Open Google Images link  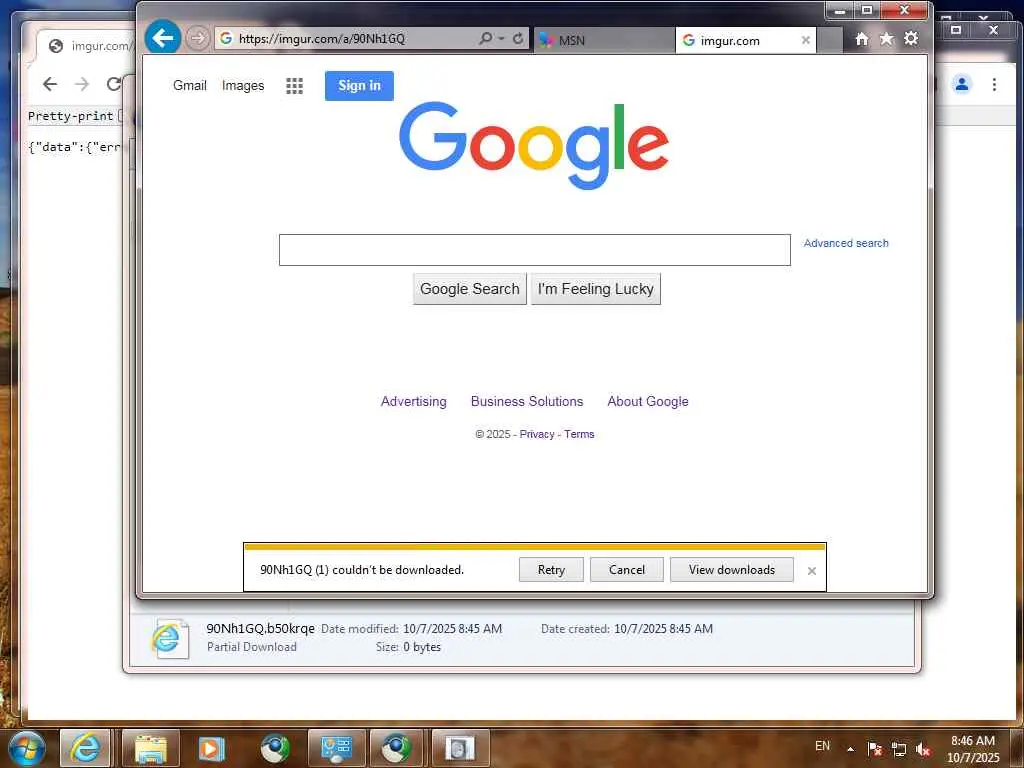coord(243,86)
